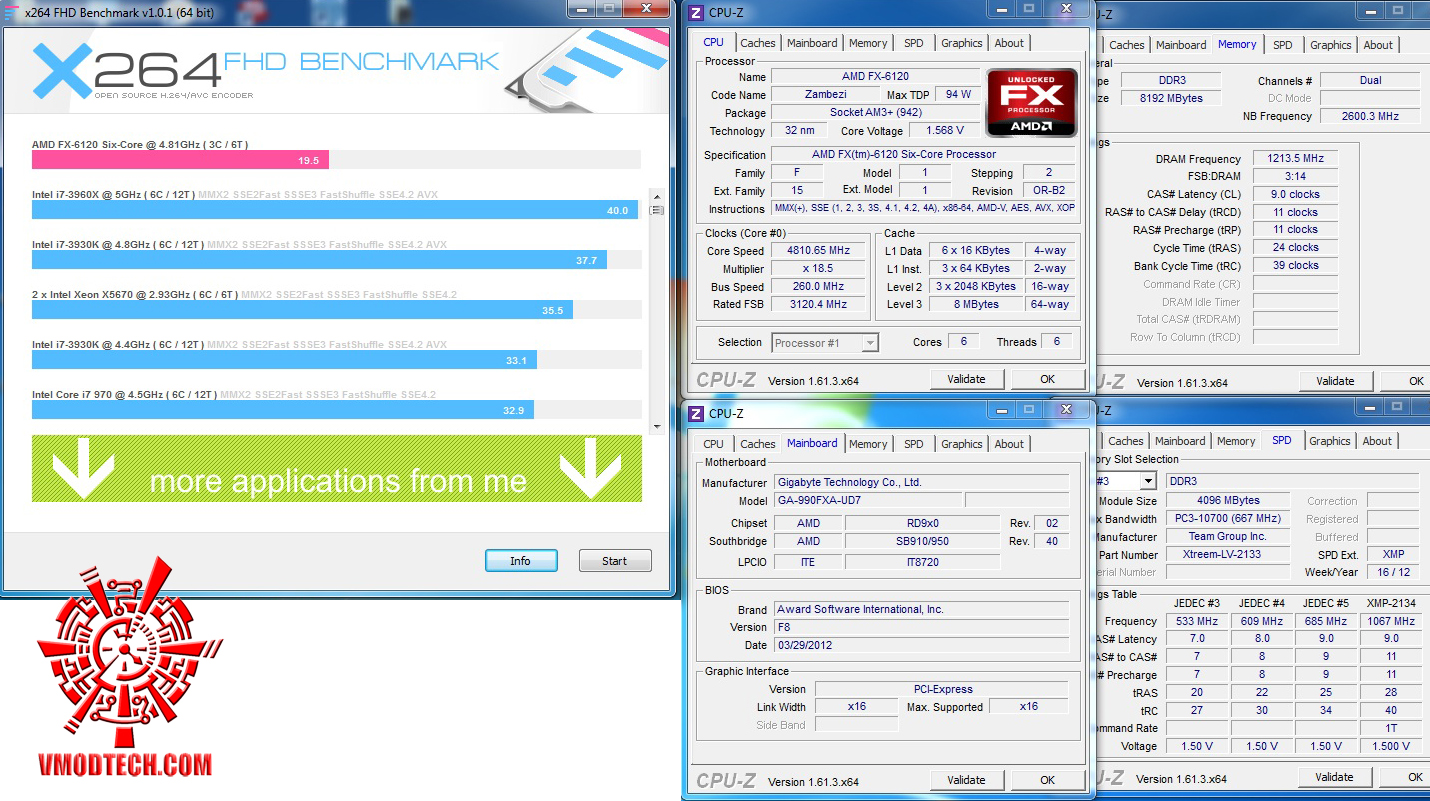Open the Mainboard tab in the CPU window

tap(812, 43)
